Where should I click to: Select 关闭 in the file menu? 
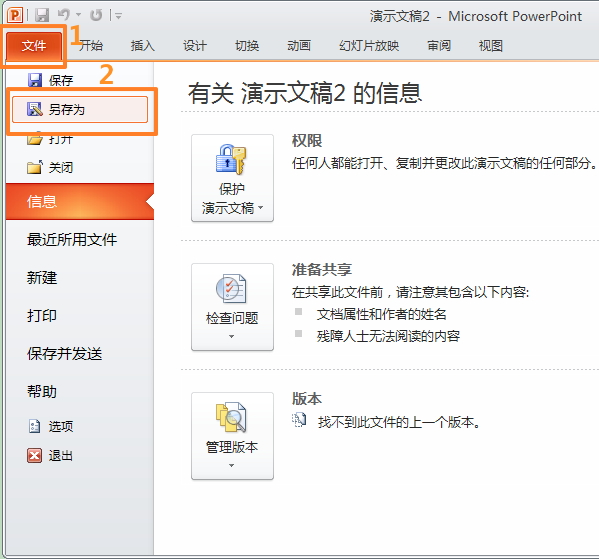coord(61,167)
